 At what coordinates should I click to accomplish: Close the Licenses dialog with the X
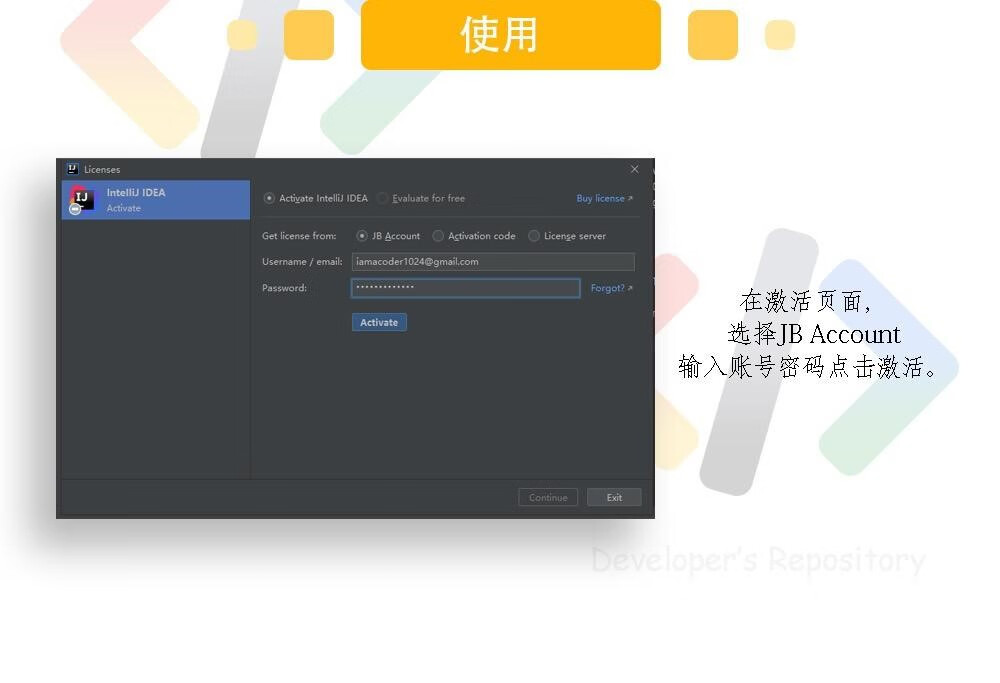click(x=634, y=169)
